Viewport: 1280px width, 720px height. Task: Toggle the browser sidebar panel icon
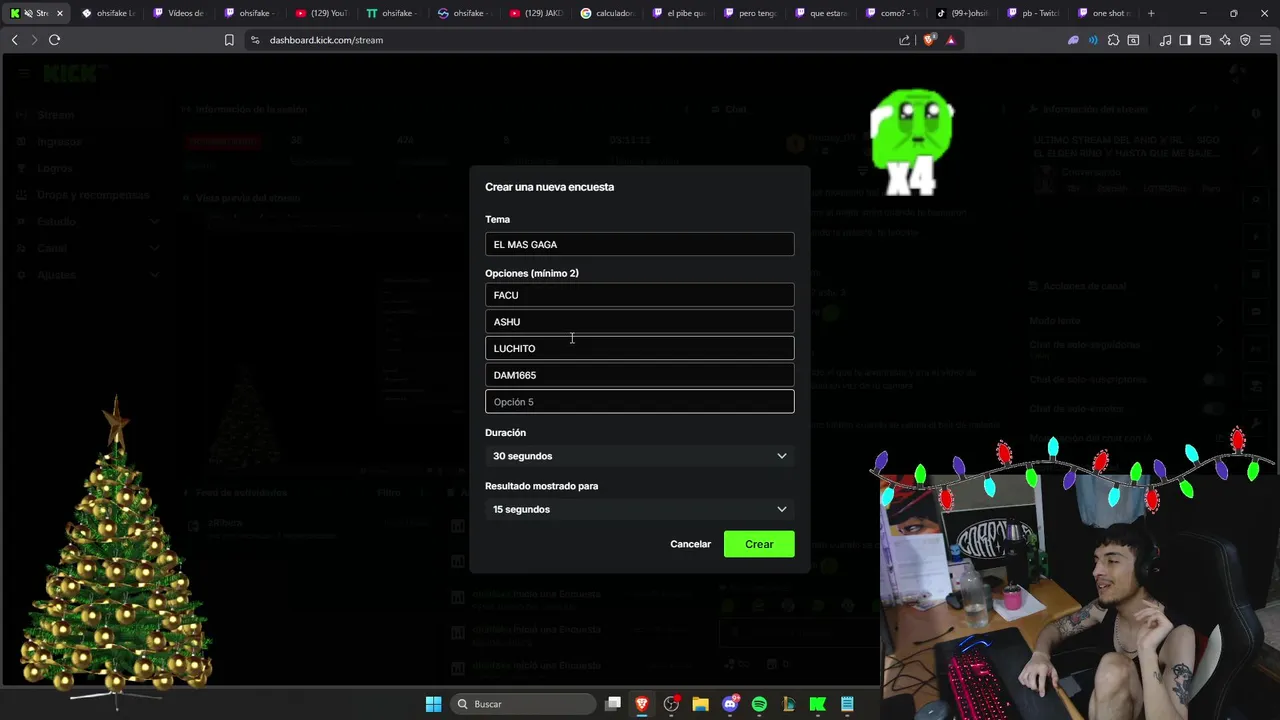1185,40
